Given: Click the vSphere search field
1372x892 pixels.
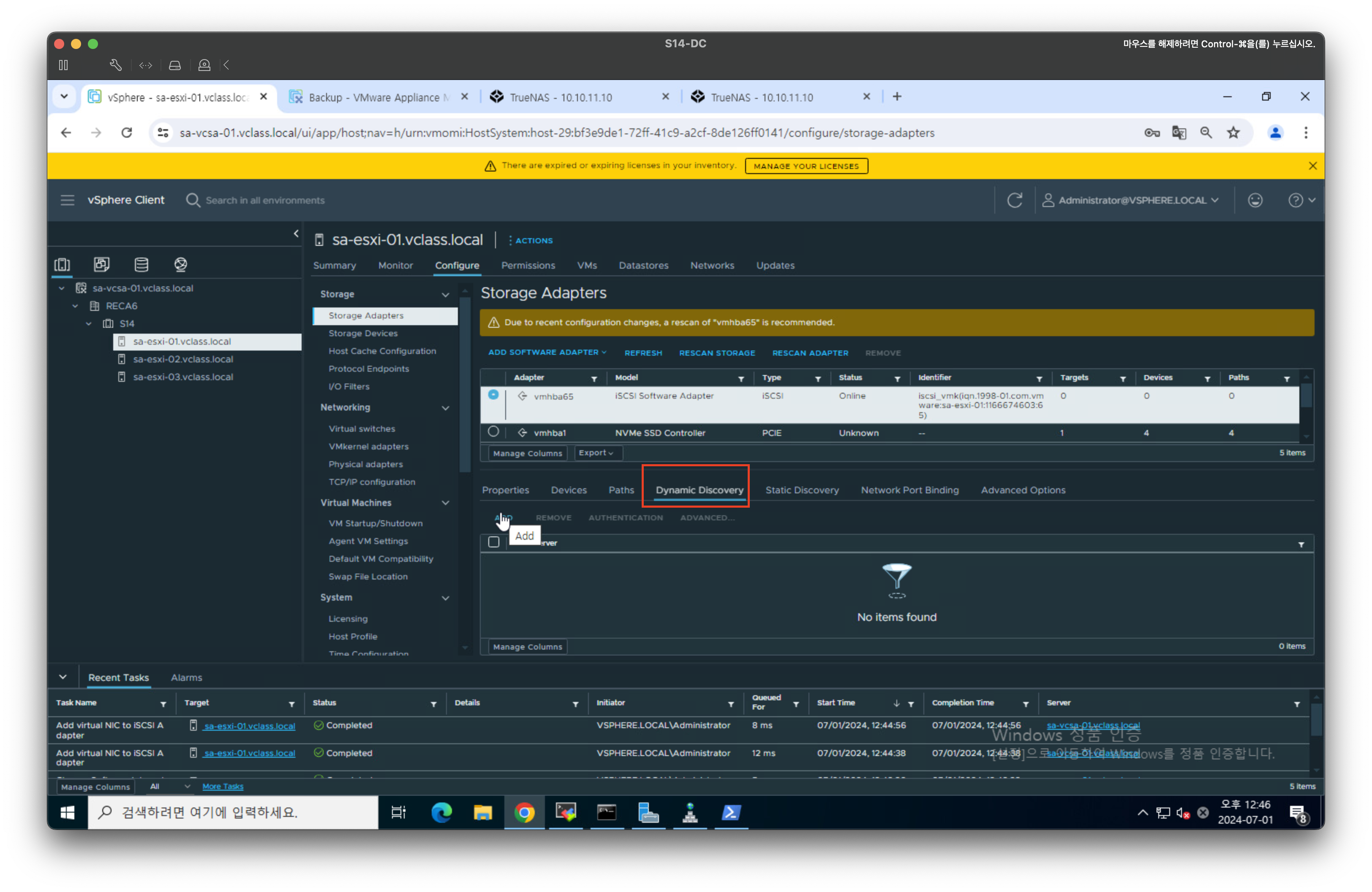Looking at the screenshot, I should (265, 200).
